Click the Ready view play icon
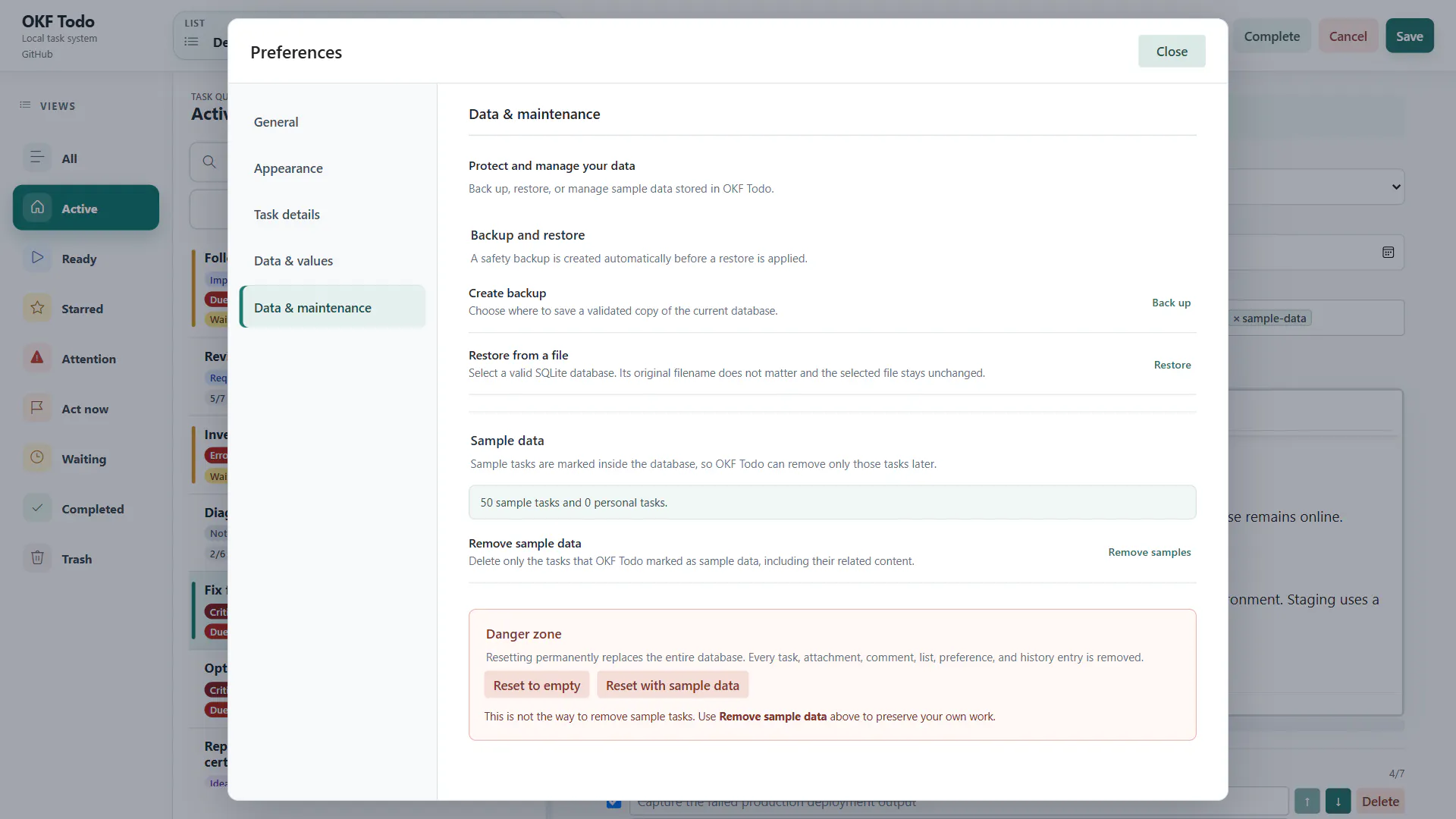This screenshot has height=819, width=1456. pos(36,258)
